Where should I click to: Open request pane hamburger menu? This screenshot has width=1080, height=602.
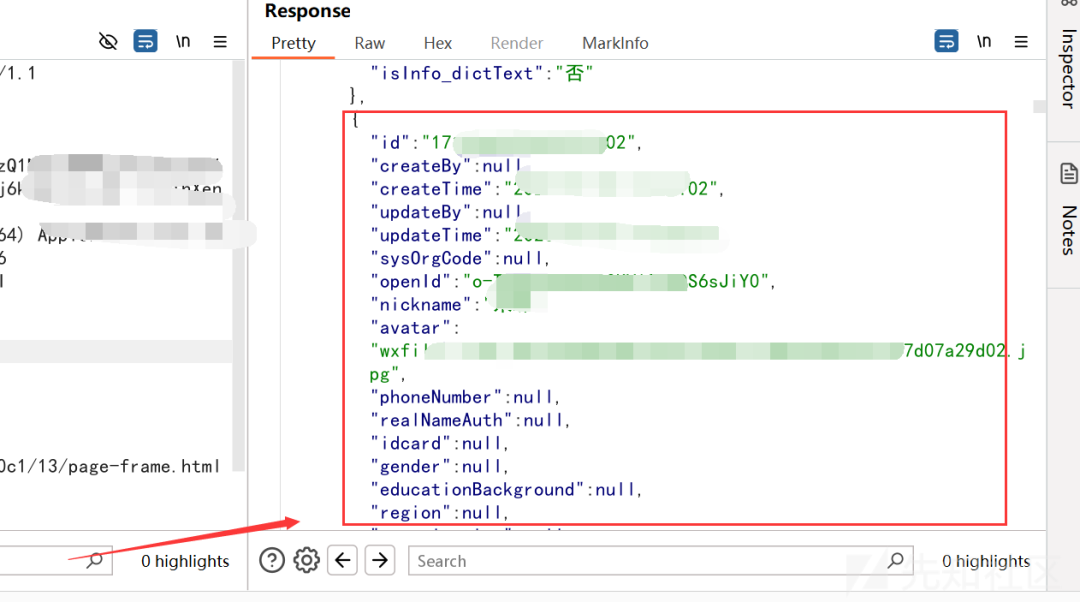click(220, 42)
